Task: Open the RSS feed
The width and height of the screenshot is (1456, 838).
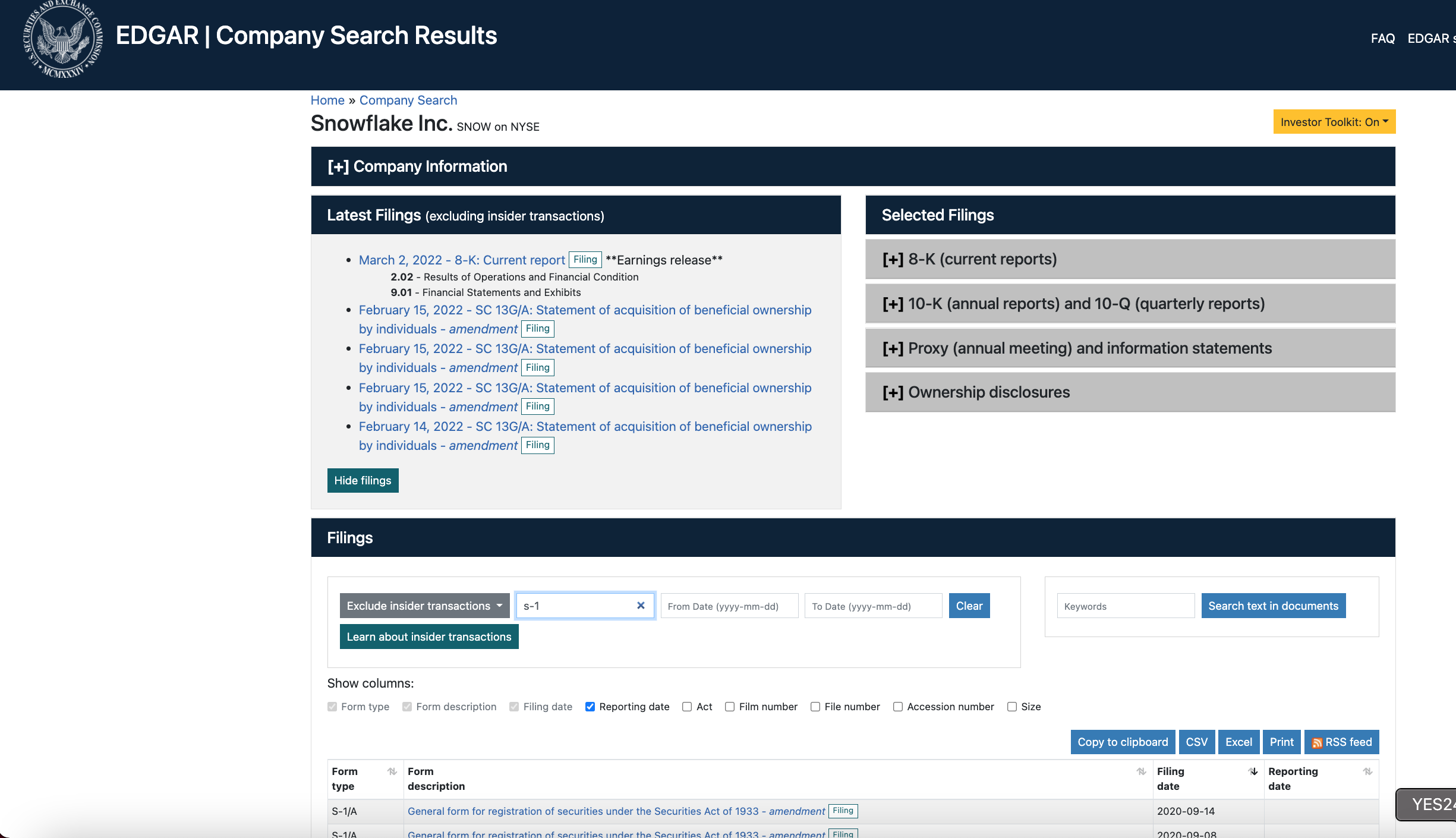Action: point(1341,742)
